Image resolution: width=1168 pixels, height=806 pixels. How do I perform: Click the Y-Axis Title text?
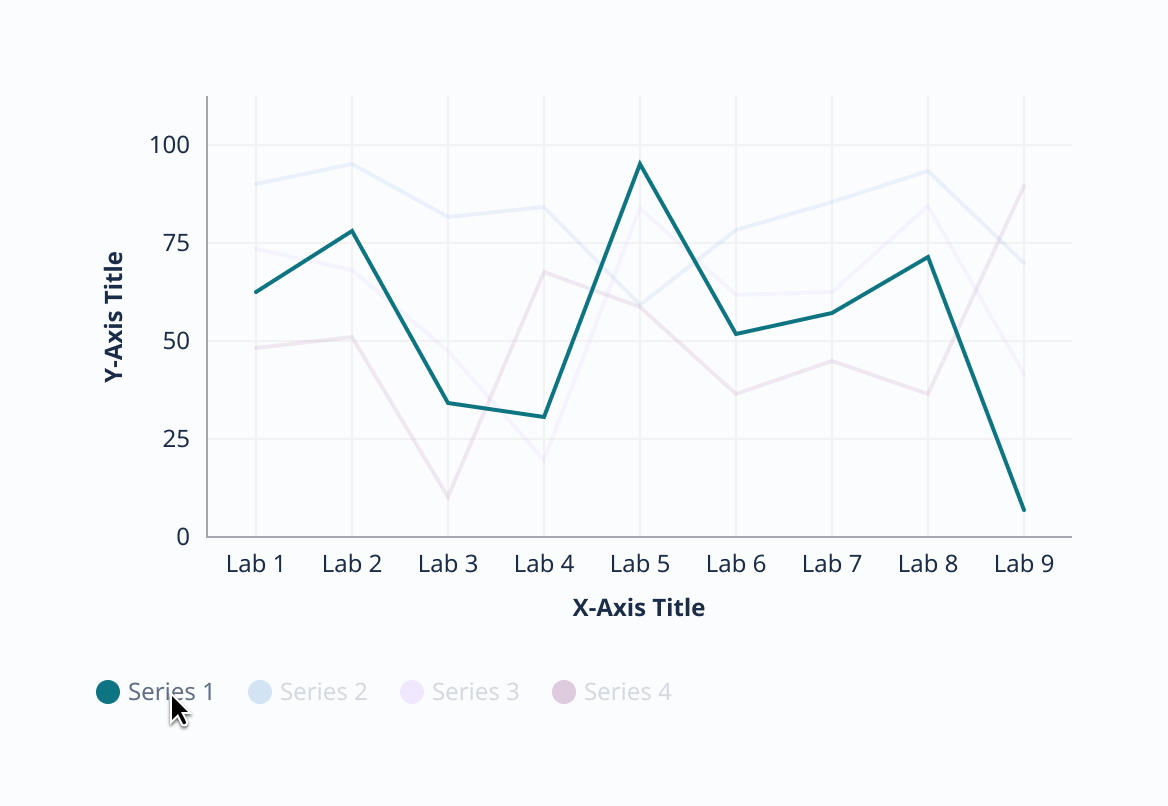point(114,317)
